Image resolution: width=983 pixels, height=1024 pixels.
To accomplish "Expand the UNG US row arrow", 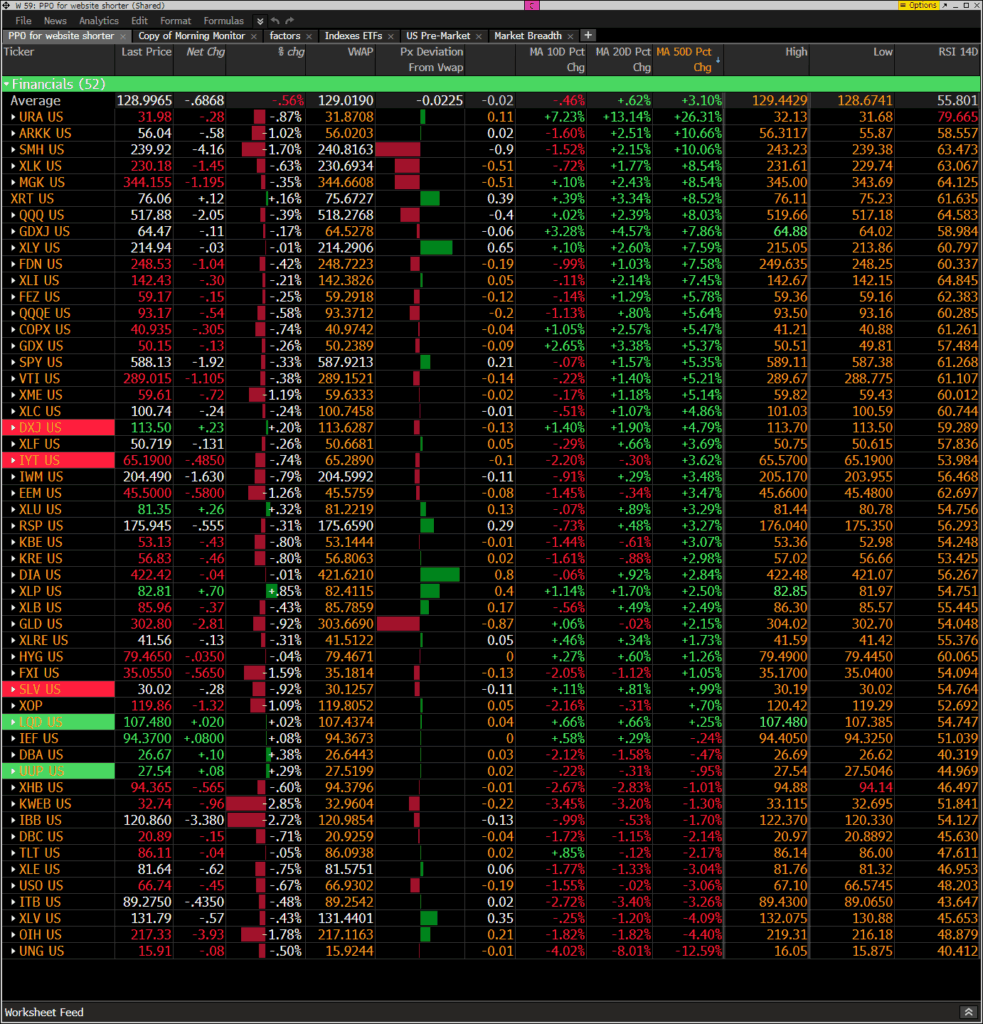I will pyautogui.click(x=13, y=952).
